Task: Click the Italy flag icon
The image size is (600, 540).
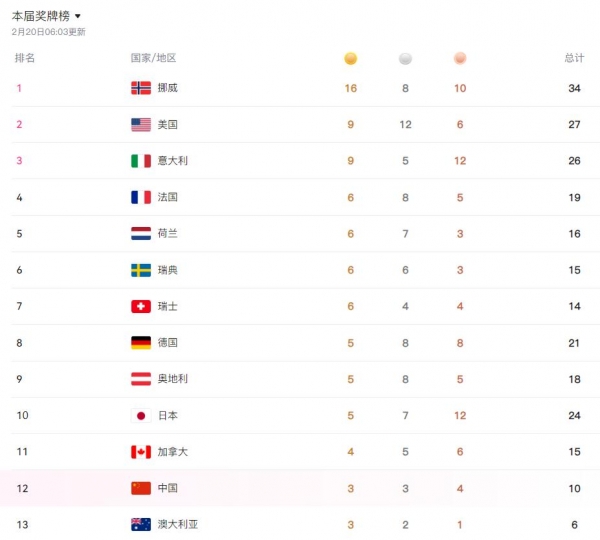Action: click(141, 161)
